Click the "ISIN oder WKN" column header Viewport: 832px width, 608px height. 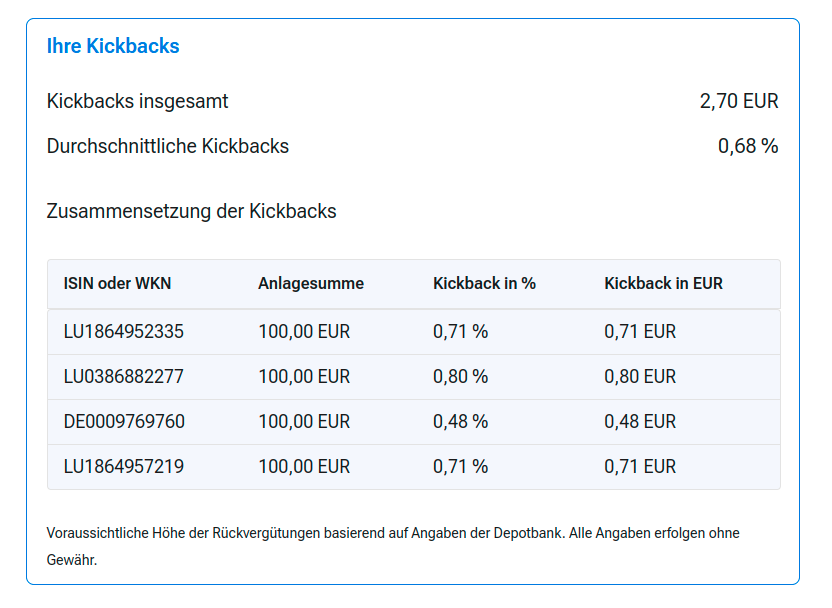[117, 283]
